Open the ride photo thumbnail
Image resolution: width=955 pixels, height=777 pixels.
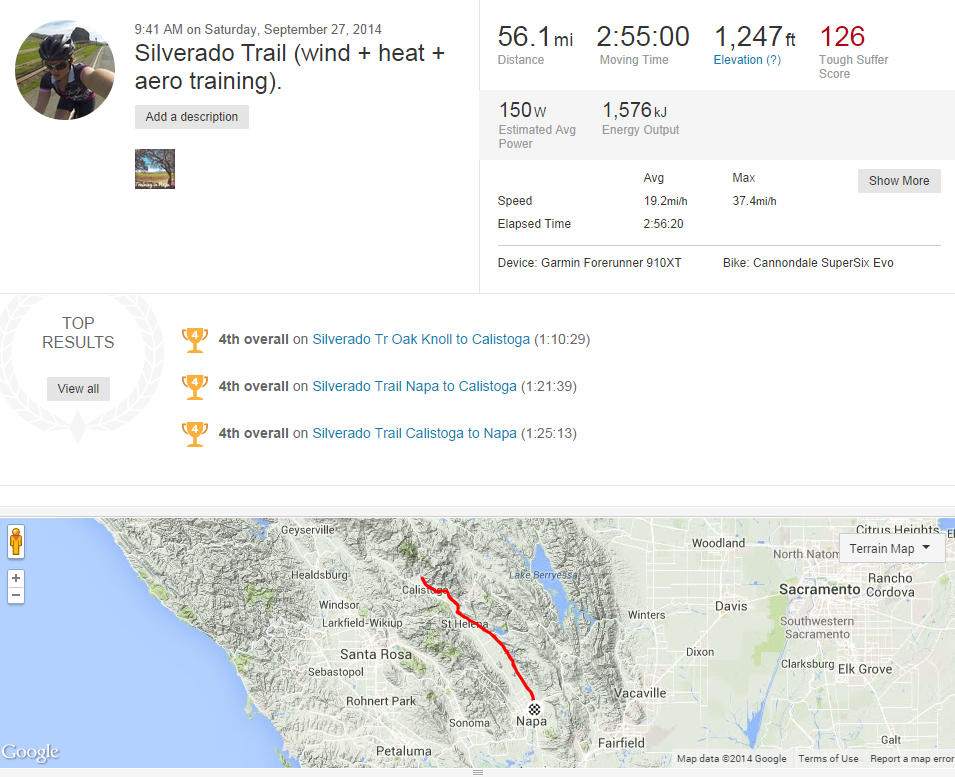pyautogui.click(x=155, y=169)
